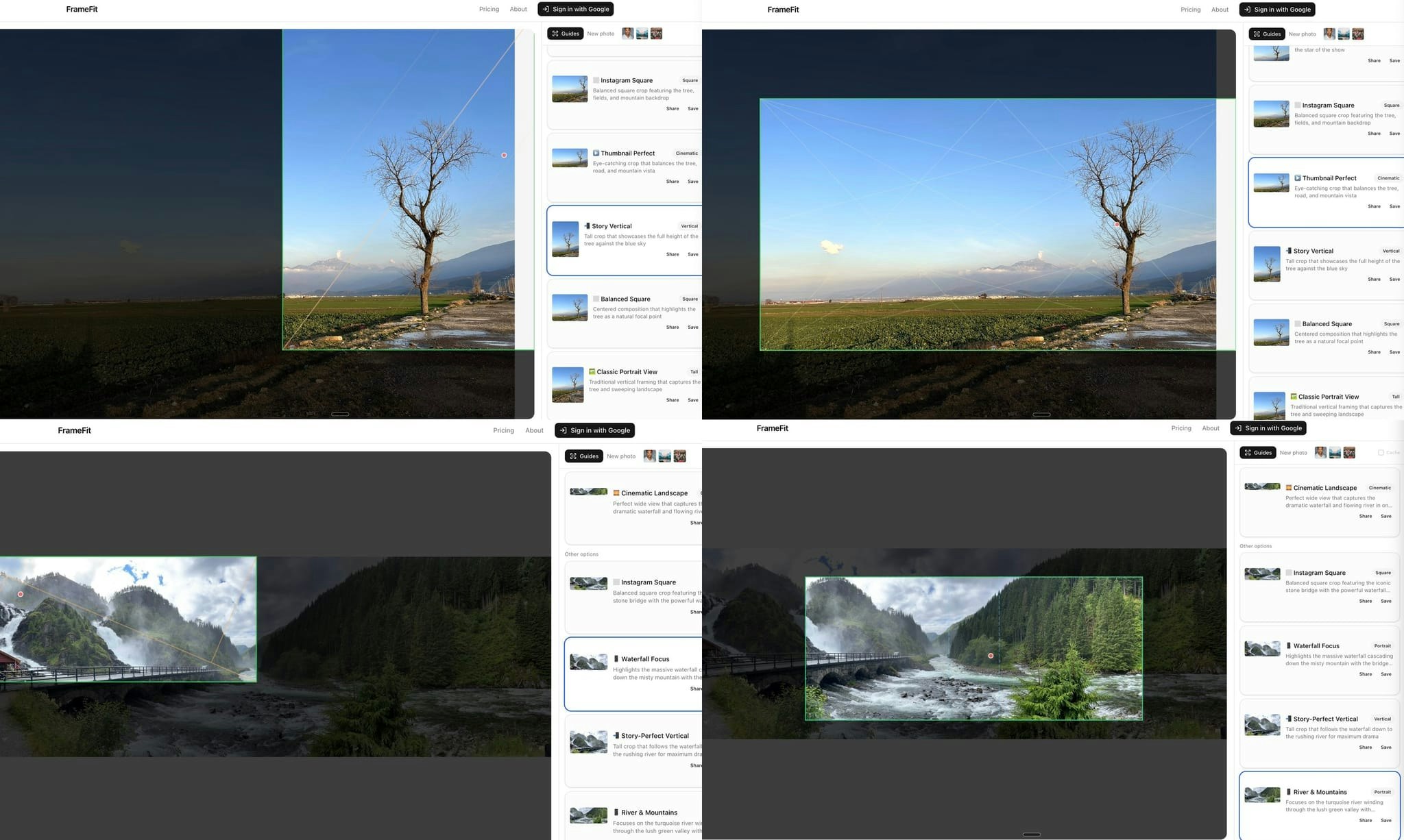Click the sign-in arrow icon in top-right window
The height and width of the screenshot is (840, 1404).
1247,10
